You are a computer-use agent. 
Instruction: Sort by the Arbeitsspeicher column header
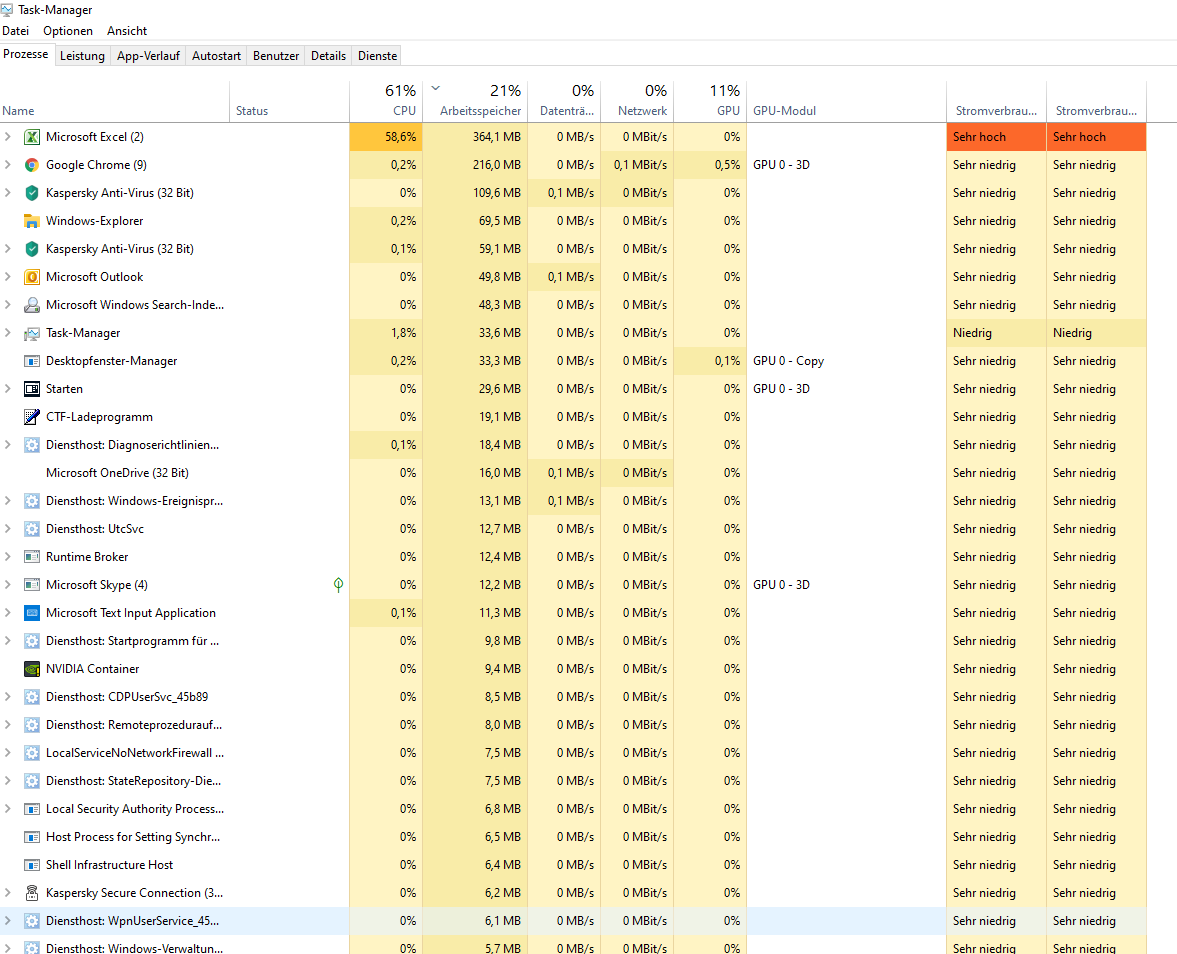475,101
